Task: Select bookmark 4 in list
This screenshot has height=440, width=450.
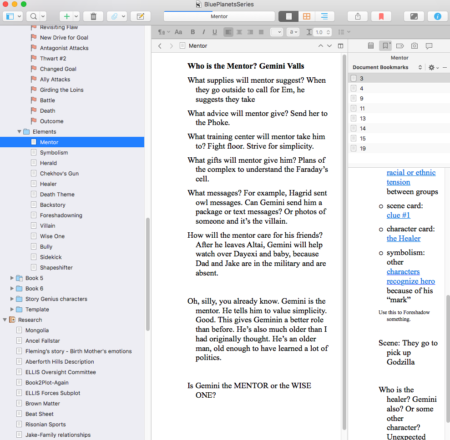Action: (x=399, y=88)
